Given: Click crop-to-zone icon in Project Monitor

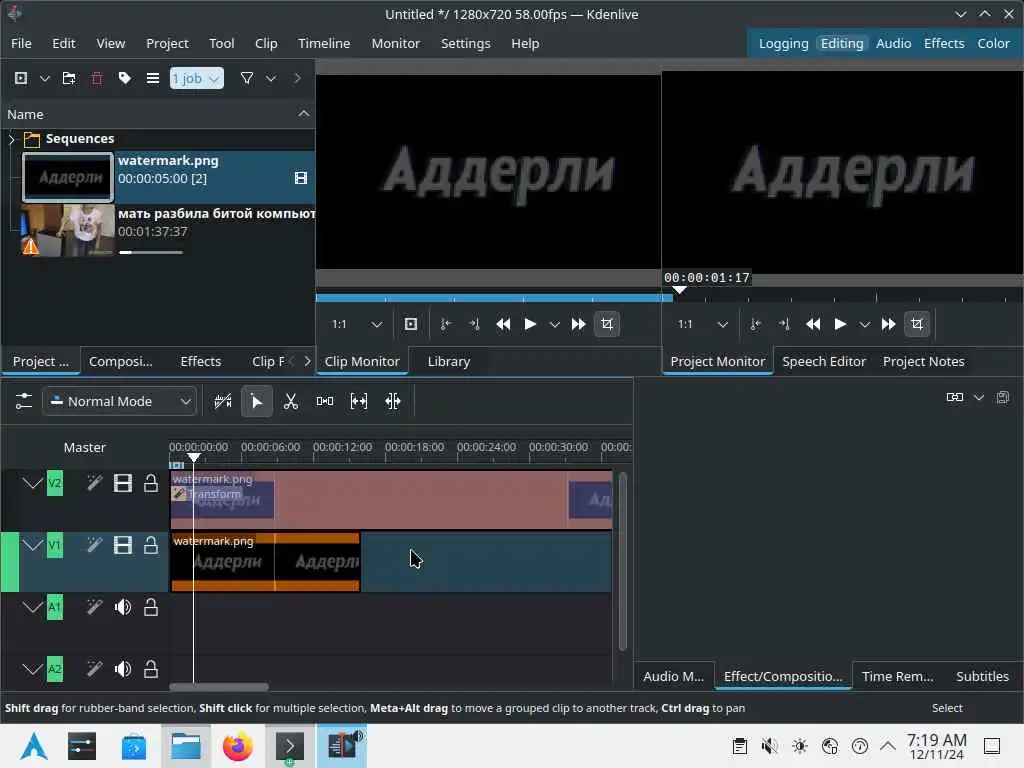Looking at the screenshot, I should coord(917,324).
